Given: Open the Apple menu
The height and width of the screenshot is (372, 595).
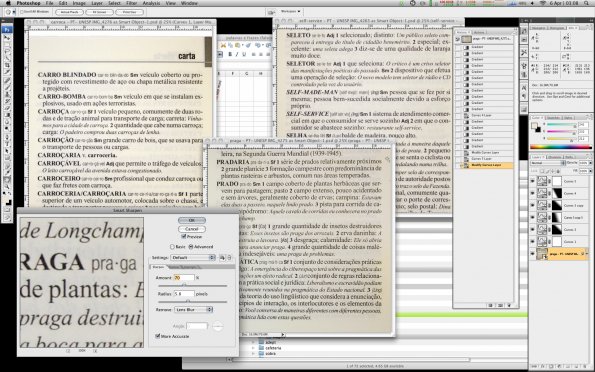Looking at the screenshot, I should 8,3.
